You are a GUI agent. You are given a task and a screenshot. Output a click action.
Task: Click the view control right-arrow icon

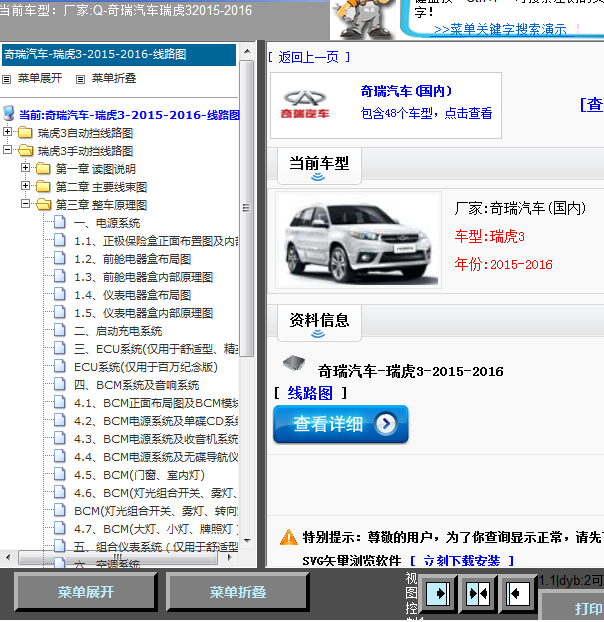pyautogui.click(x=438, y=593)
